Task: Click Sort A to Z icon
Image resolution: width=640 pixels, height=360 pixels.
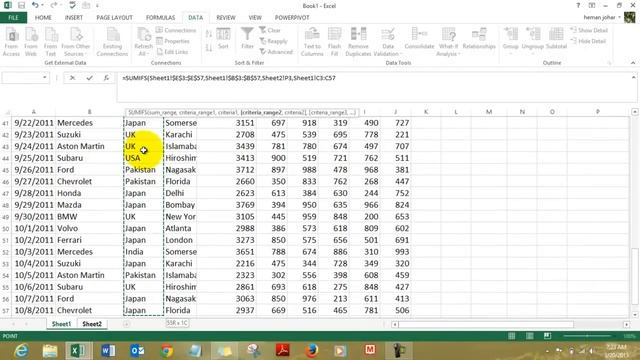Action: [209, 34]
